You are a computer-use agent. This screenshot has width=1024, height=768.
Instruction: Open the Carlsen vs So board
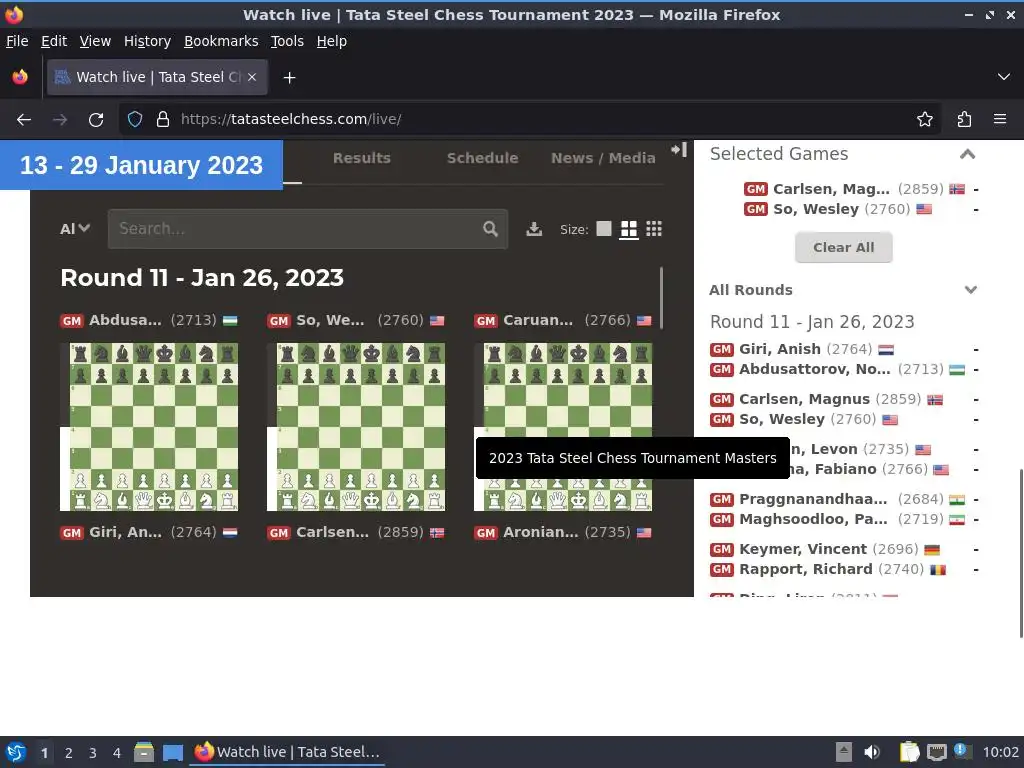click(x=361, y=426)
